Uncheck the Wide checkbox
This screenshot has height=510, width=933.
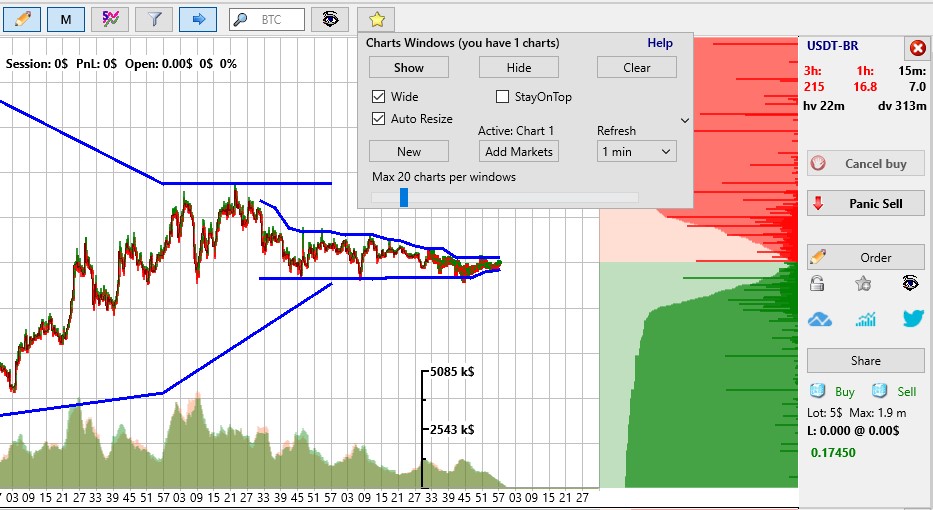tap(379, 97)
